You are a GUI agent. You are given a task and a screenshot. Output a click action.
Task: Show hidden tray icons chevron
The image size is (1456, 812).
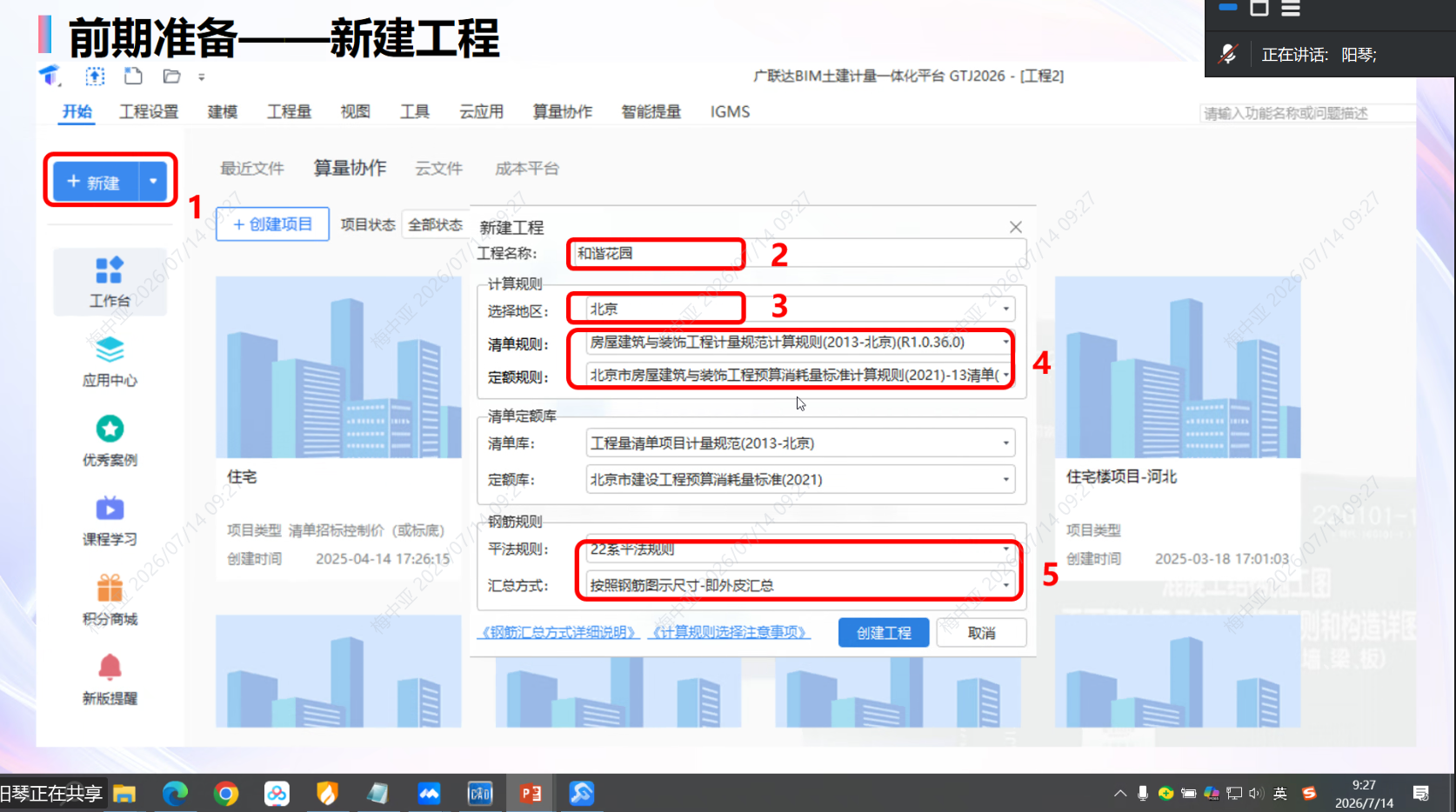(x=1120, y=793)
